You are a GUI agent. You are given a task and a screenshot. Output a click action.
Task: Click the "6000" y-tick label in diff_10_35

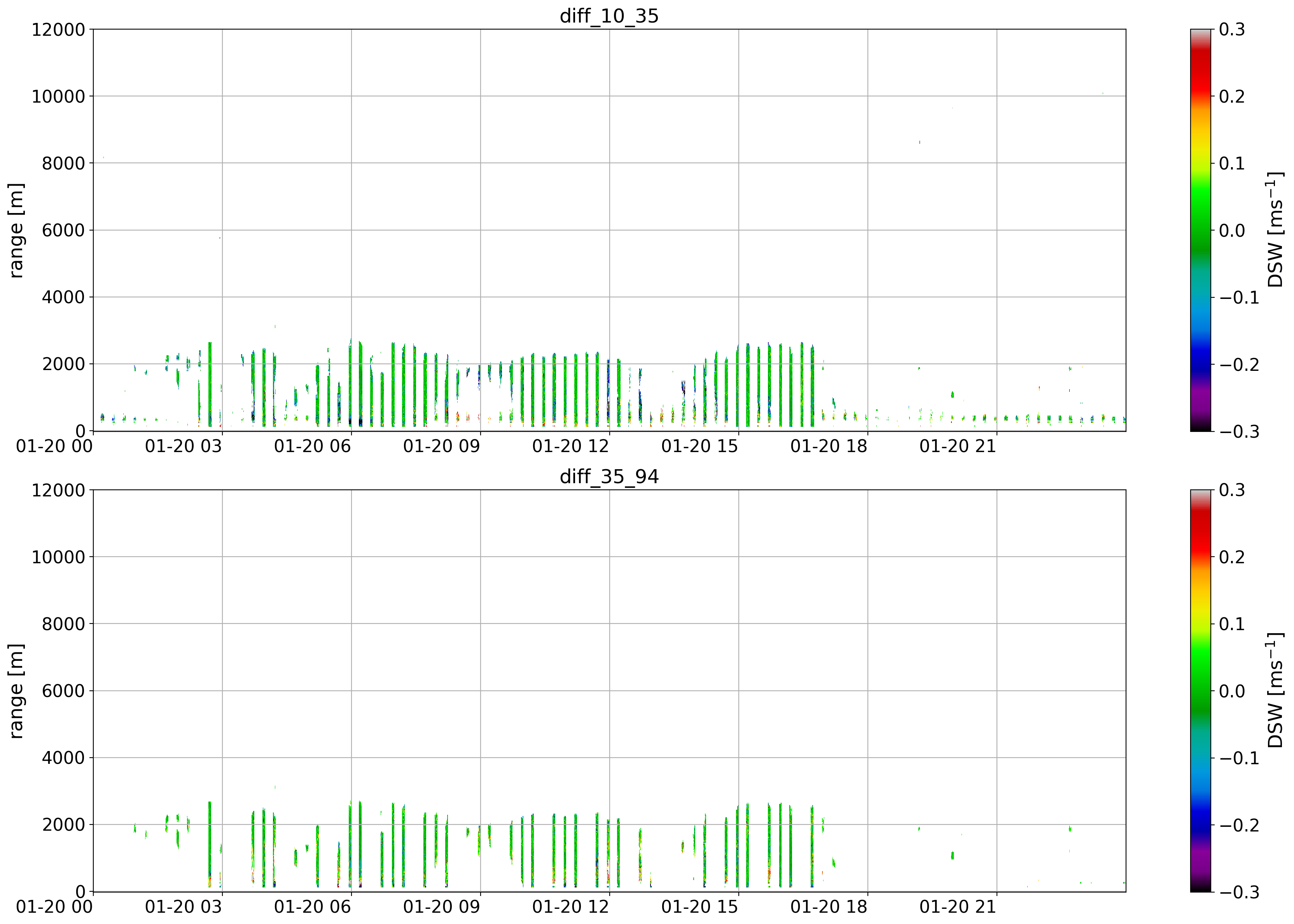(x=63, y=231)
